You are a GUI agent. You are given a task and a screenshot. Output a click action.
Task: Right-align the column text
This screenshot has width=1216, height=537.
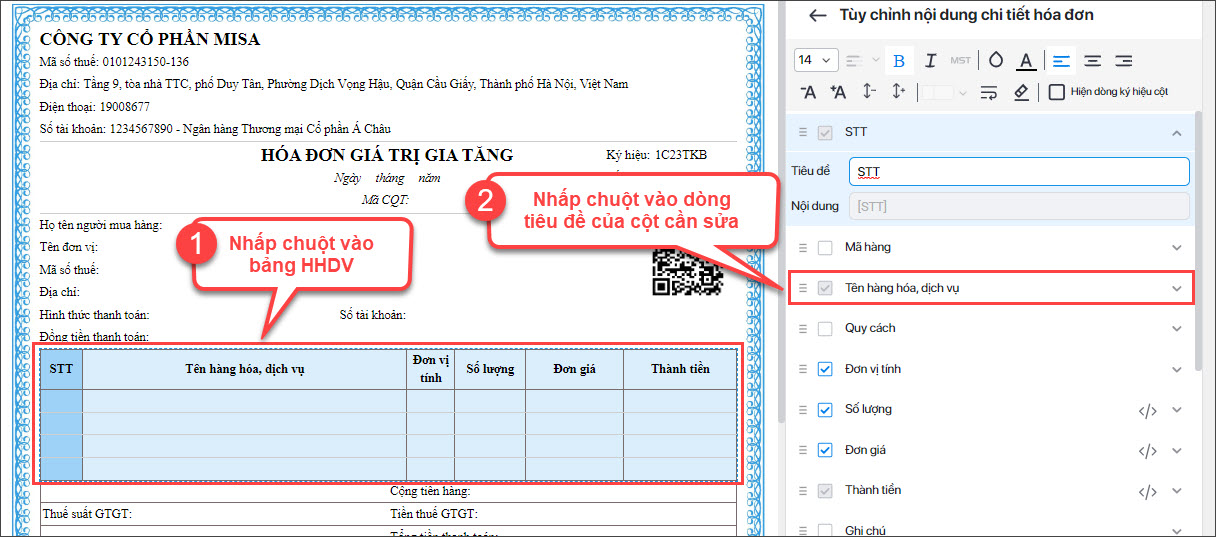pos(1123,61)
